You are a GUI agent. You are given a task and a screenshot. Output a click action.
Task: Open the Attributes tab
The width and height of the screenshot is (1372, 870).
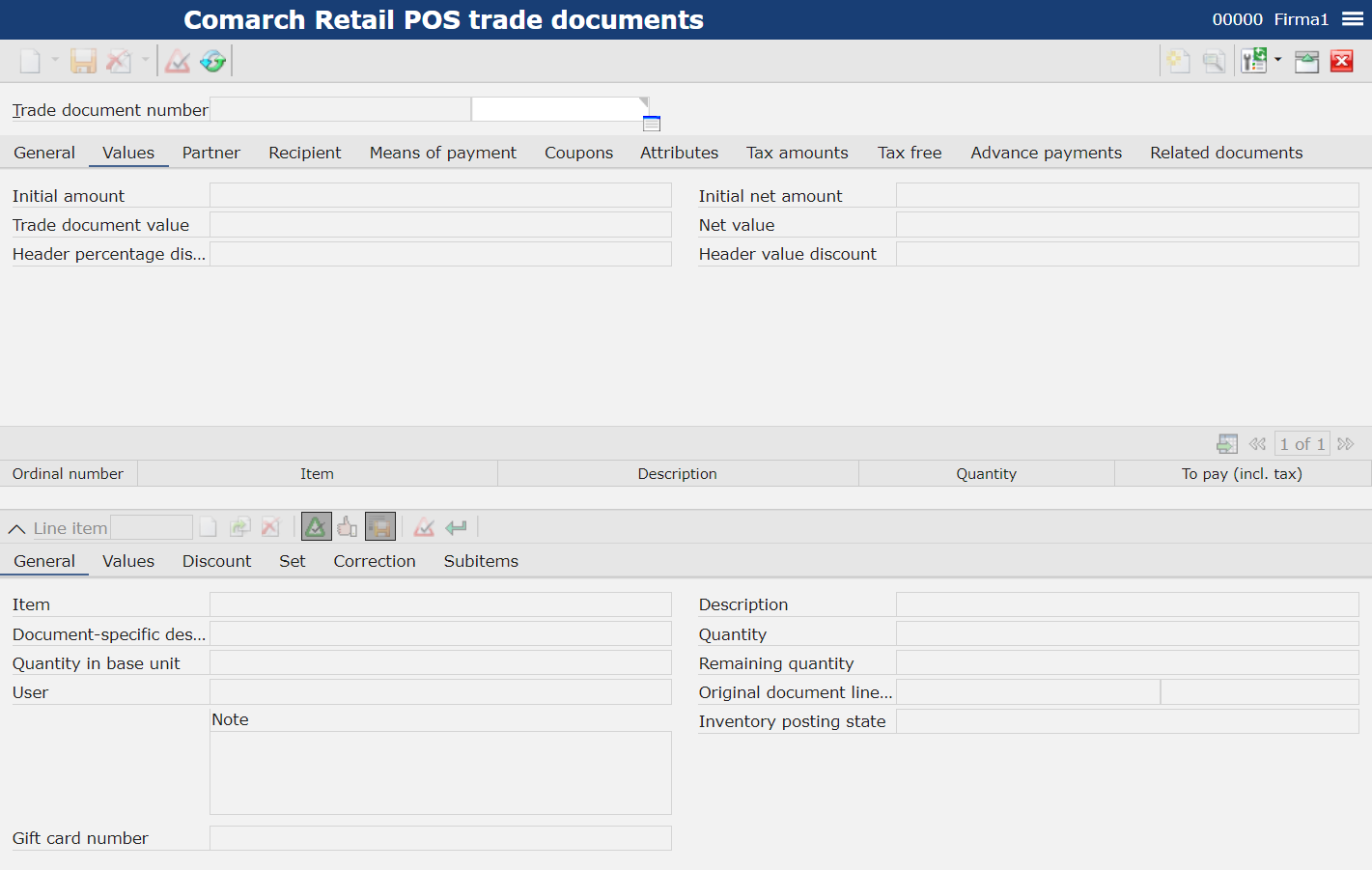[x=680, y=153]
